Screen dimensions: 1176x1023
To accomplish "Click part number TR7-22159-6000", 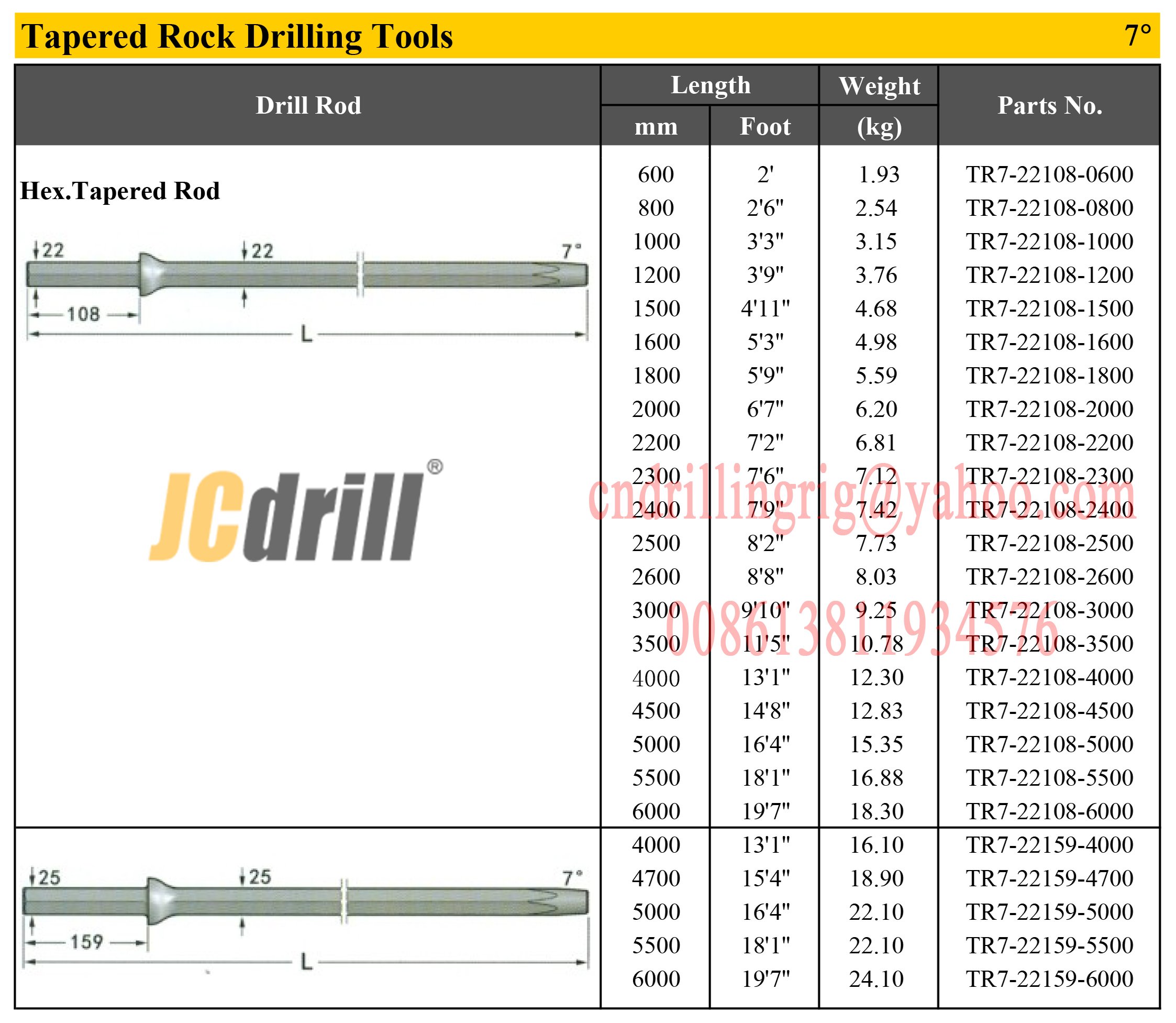I will point(1049,978).
